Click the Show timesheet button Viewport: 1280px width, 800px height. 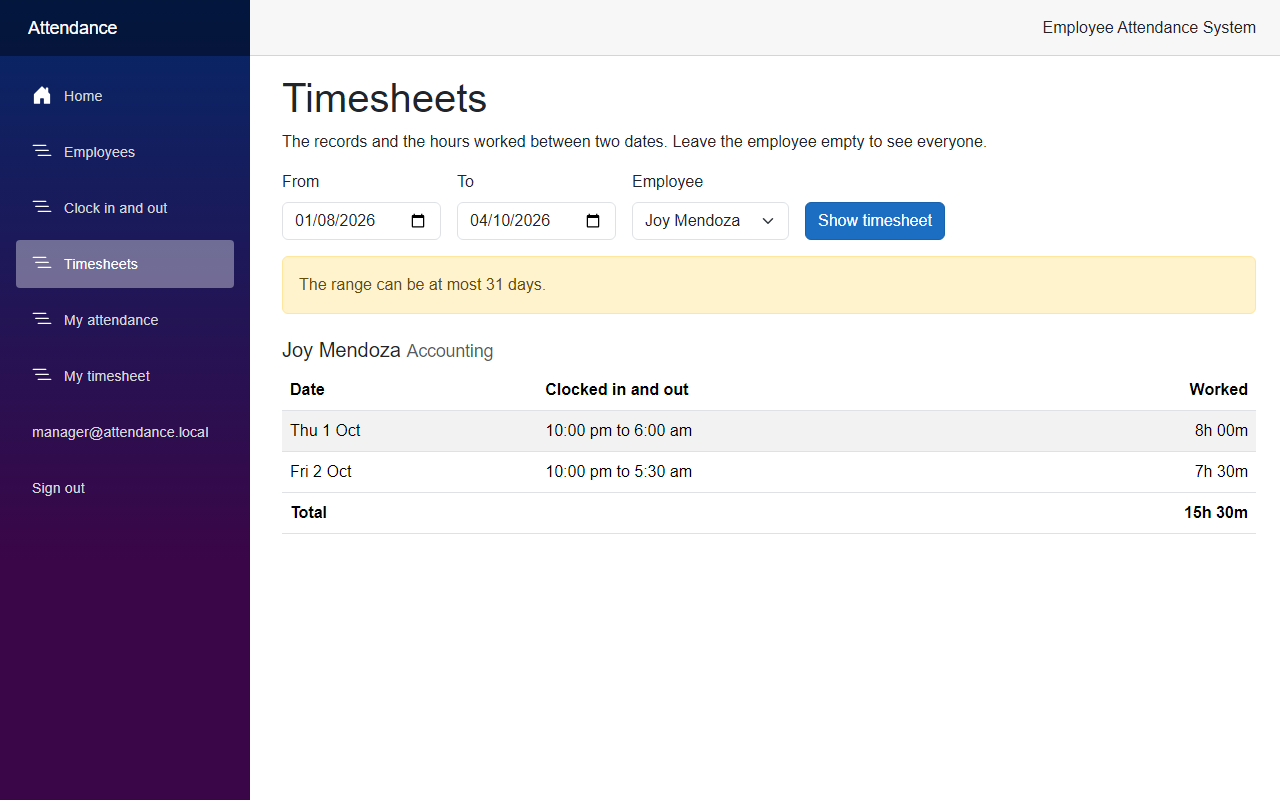pyautogui.click(x=875, y=221)
